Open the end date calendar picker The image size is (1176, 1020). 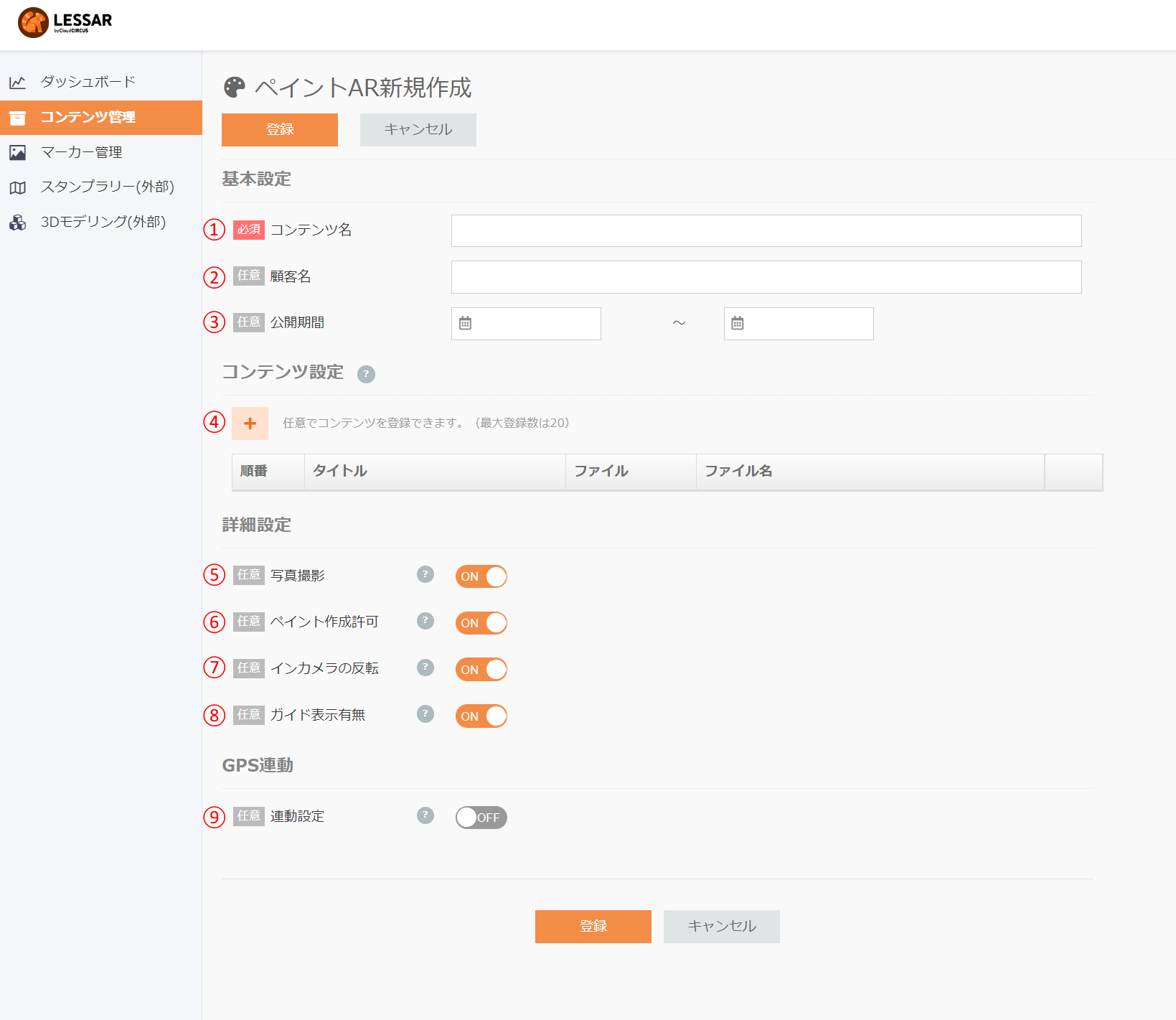click(x=738, y=324)
